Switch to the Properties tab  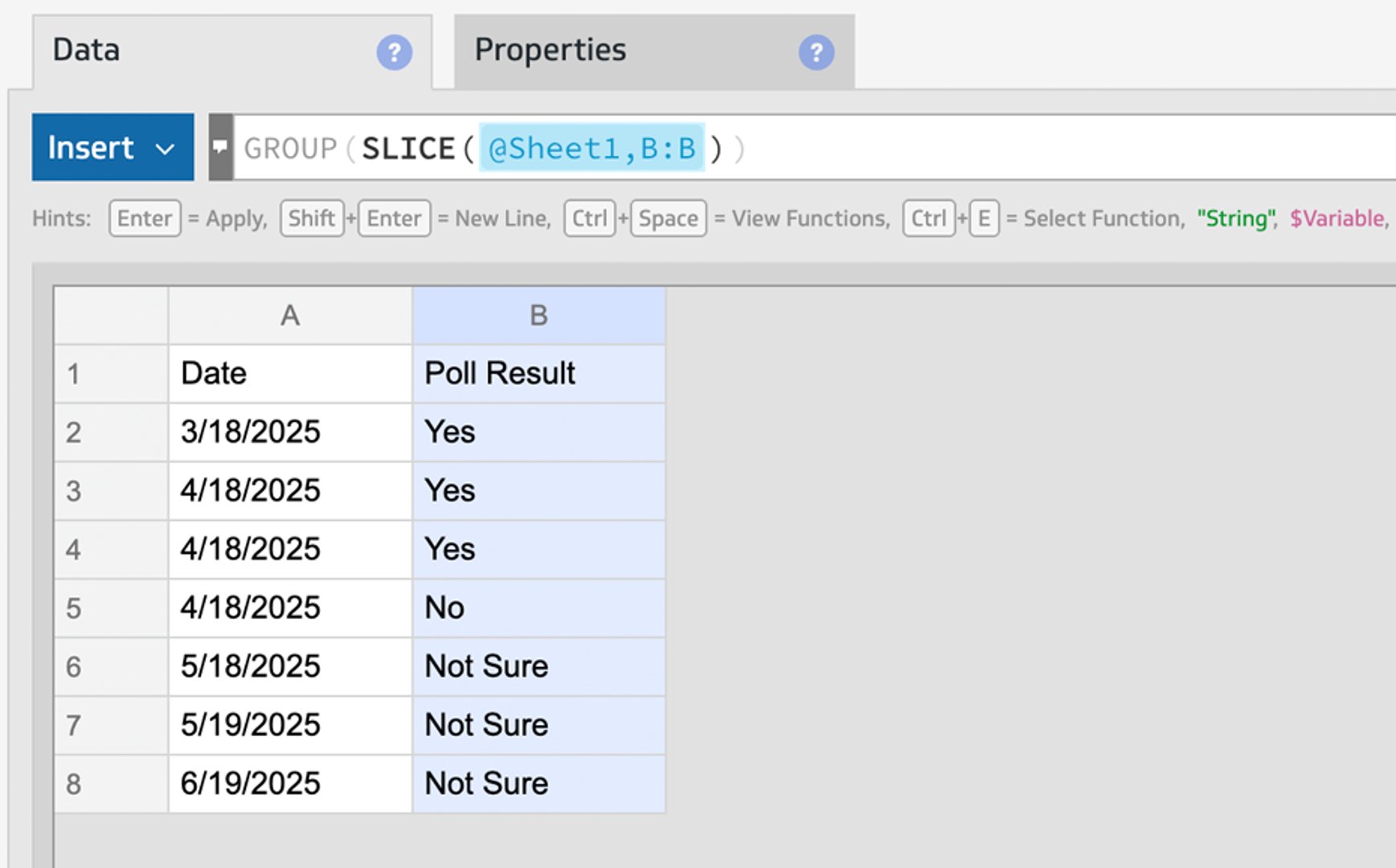coord(551,50)
